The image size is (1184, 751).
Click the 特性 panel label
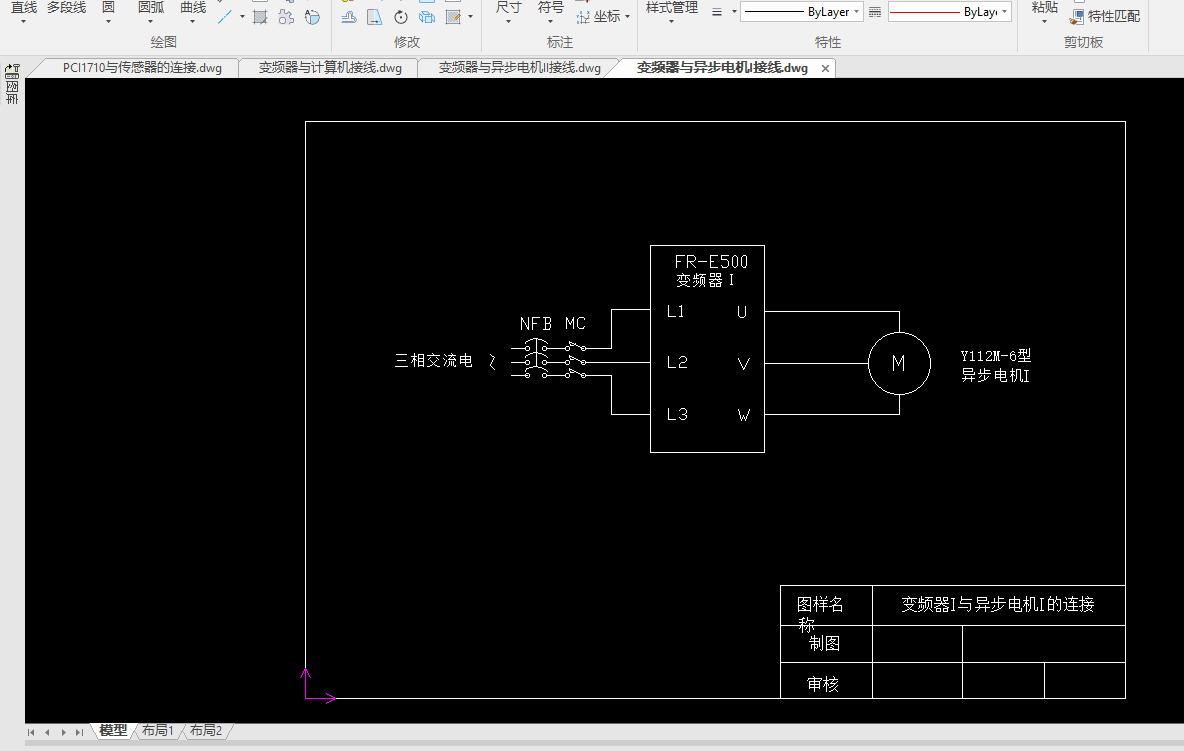point(828,43)
